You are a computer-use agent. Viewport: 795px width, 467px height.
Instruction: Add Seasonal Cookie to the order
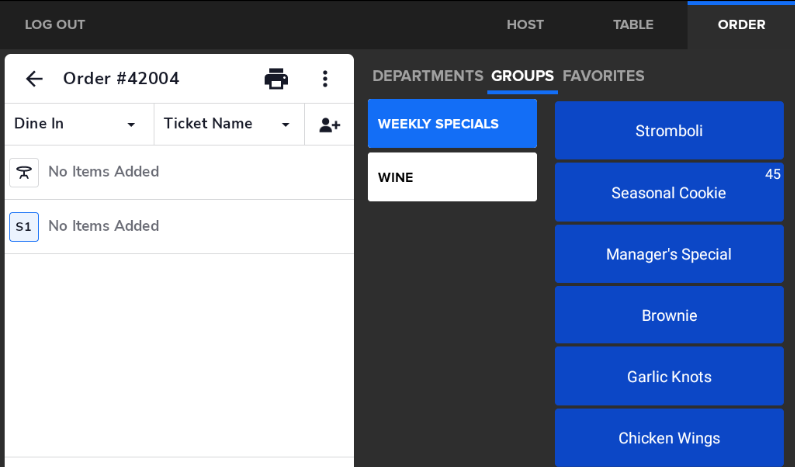669,193
